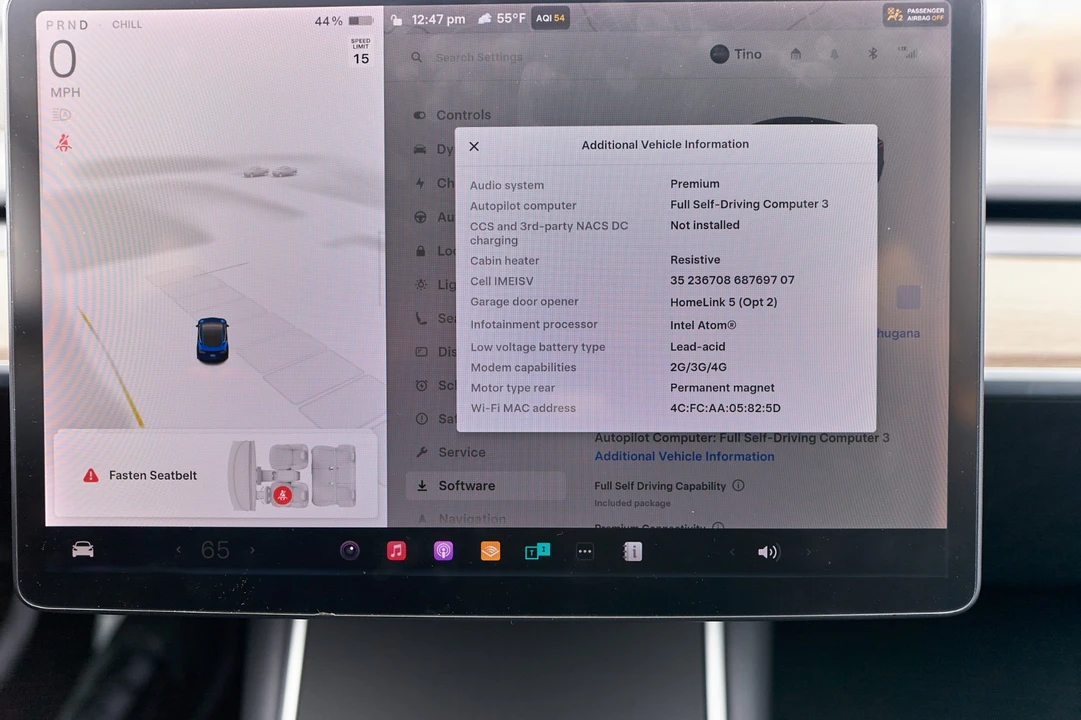Open Bluetooth settings icon
Screen dimensions: 1081x720
tap(872, 53)
